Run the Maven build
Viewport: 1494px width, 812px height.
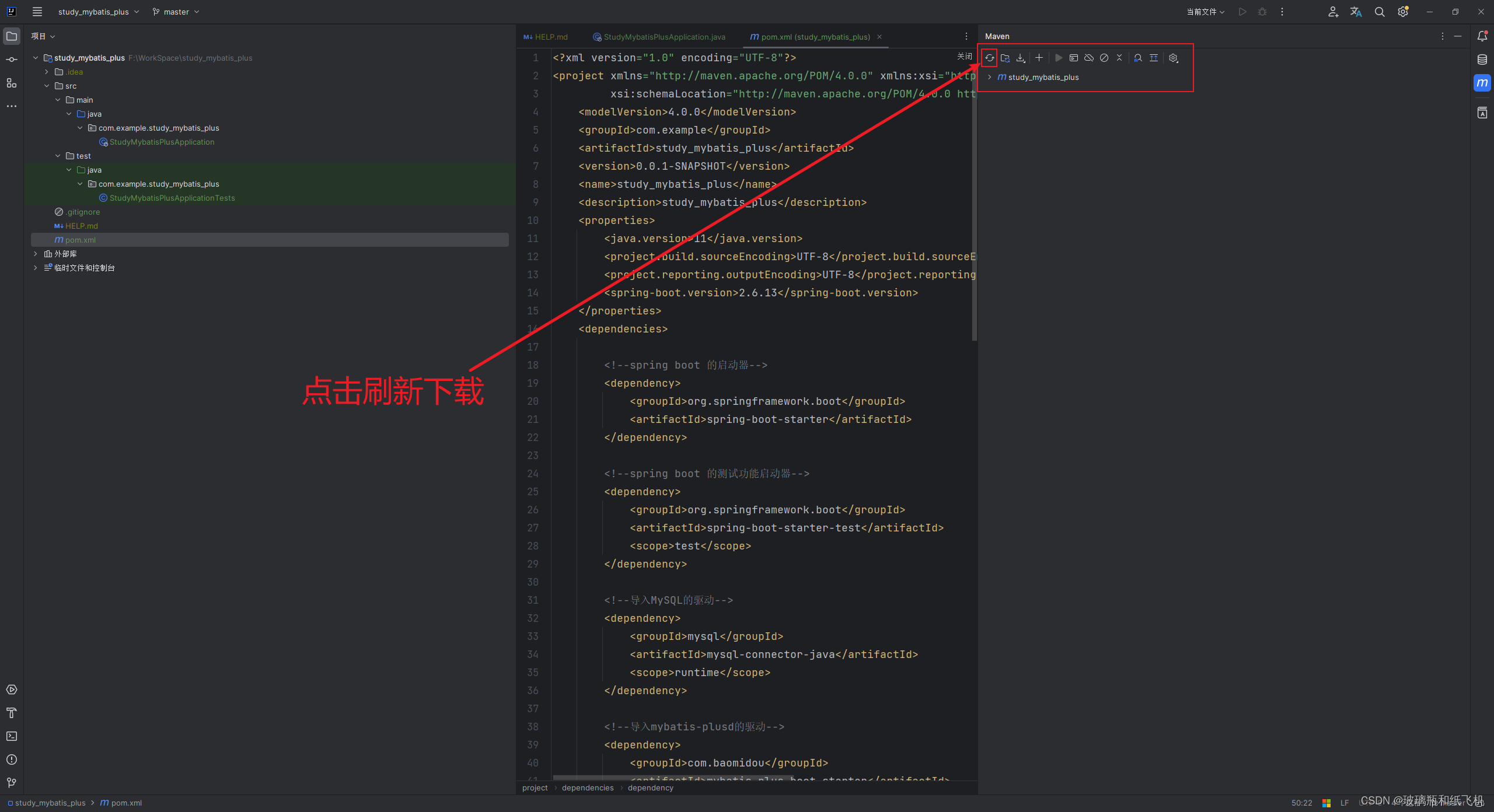tap(1058, 58)
